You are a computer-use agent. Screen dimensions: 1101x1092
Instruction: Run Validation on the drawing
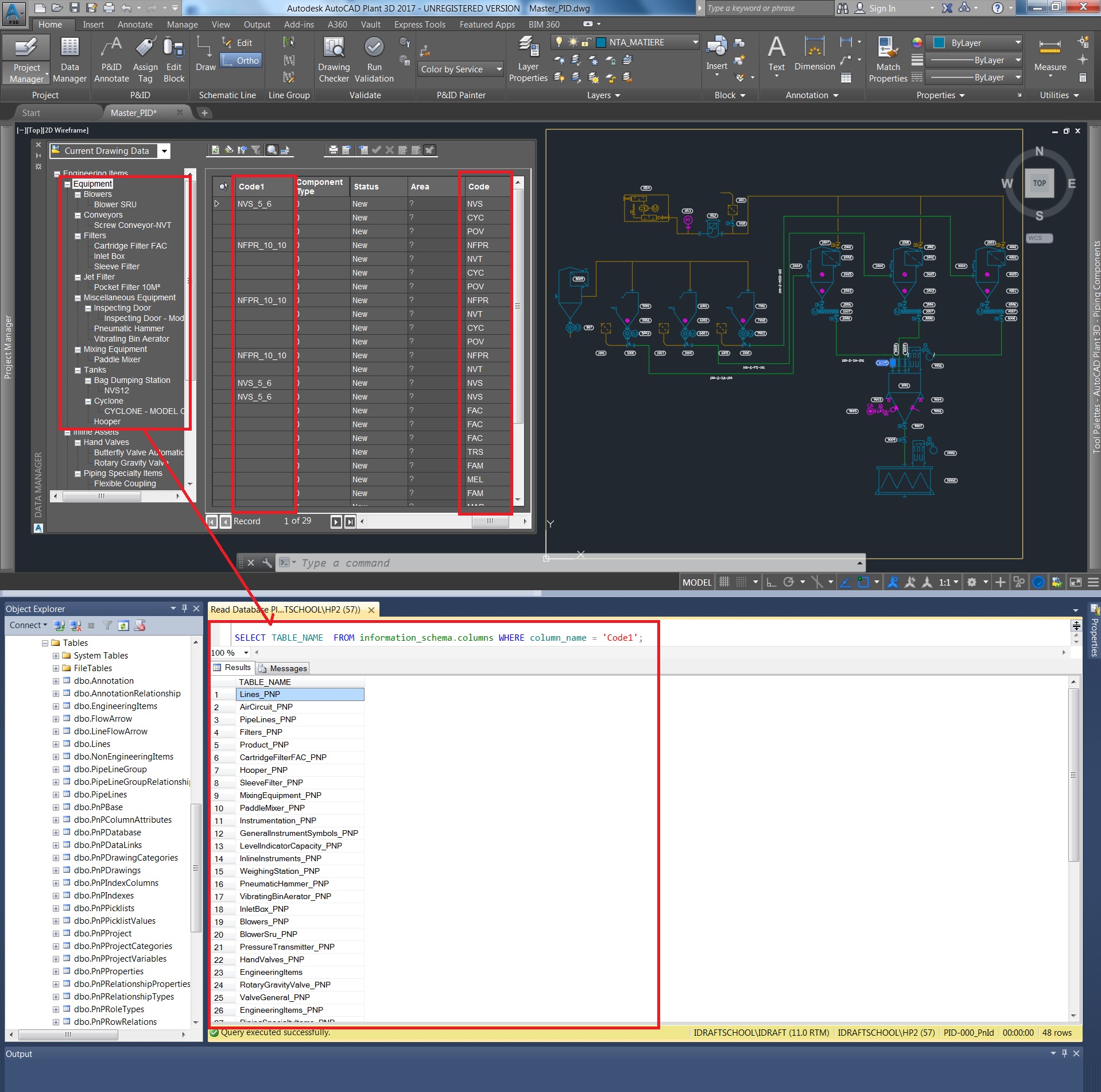point(374,60)
